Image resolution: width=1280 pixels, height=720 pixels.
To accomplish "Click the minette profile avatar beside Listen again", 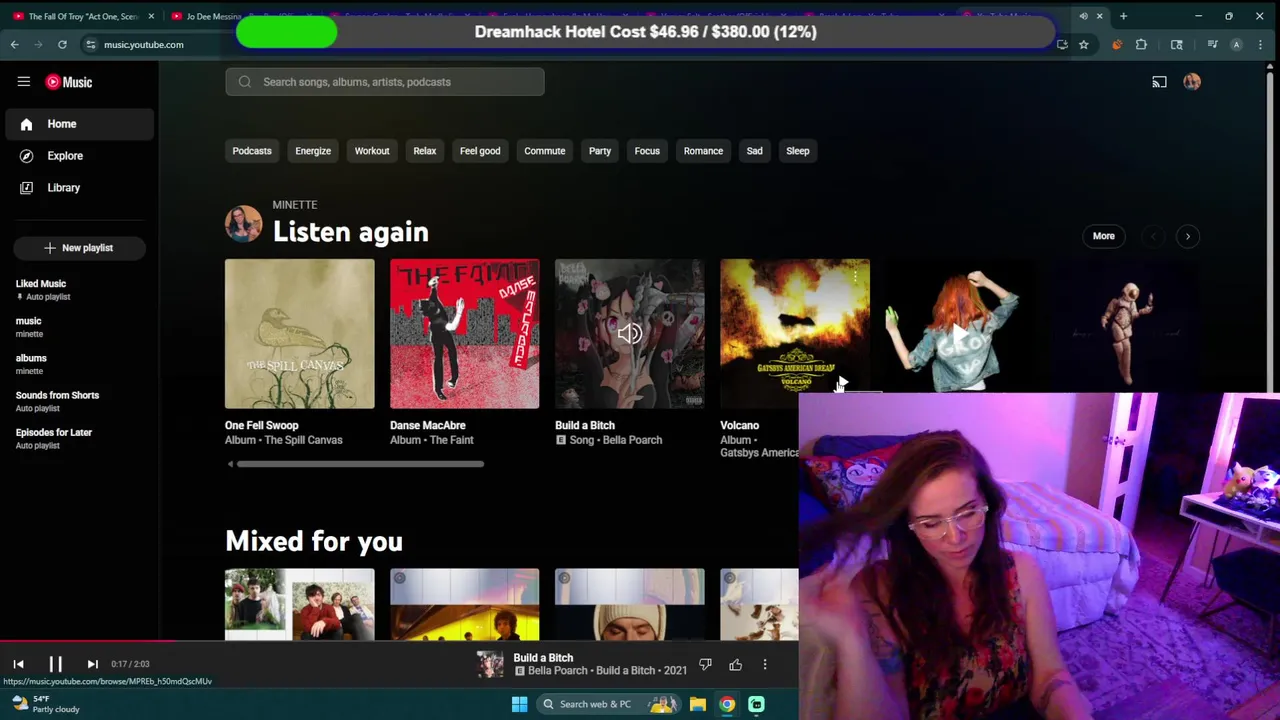I will (x=243, y=224).
